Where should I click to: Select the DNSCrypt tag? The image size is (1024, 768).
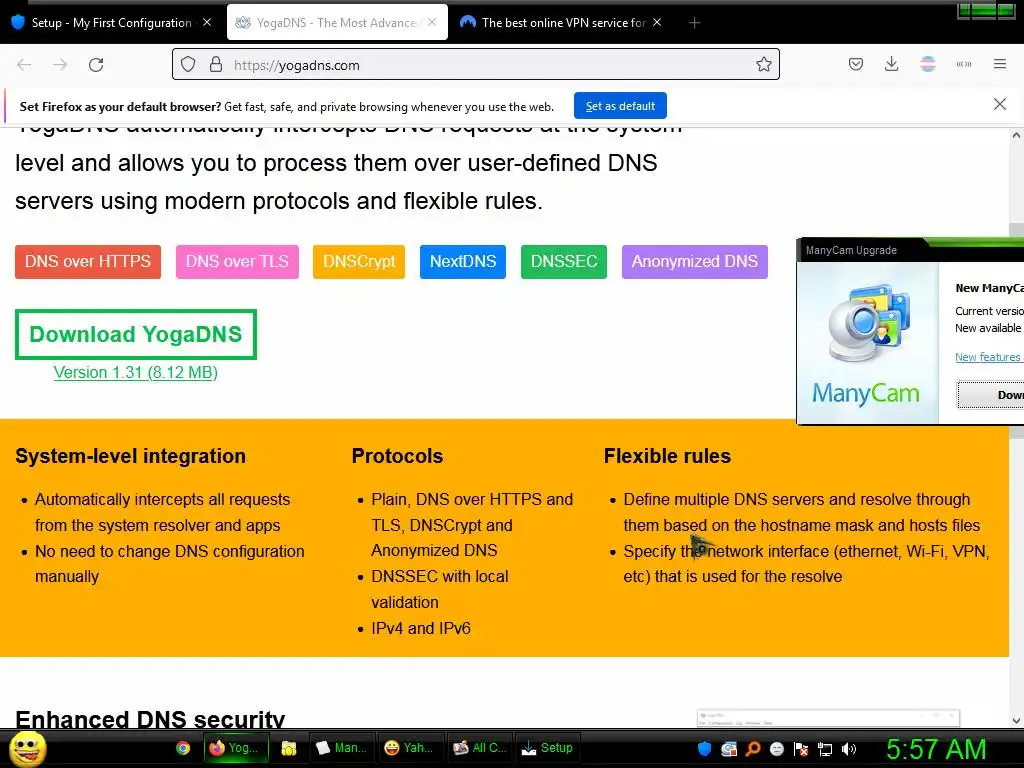tap(359, 262)
